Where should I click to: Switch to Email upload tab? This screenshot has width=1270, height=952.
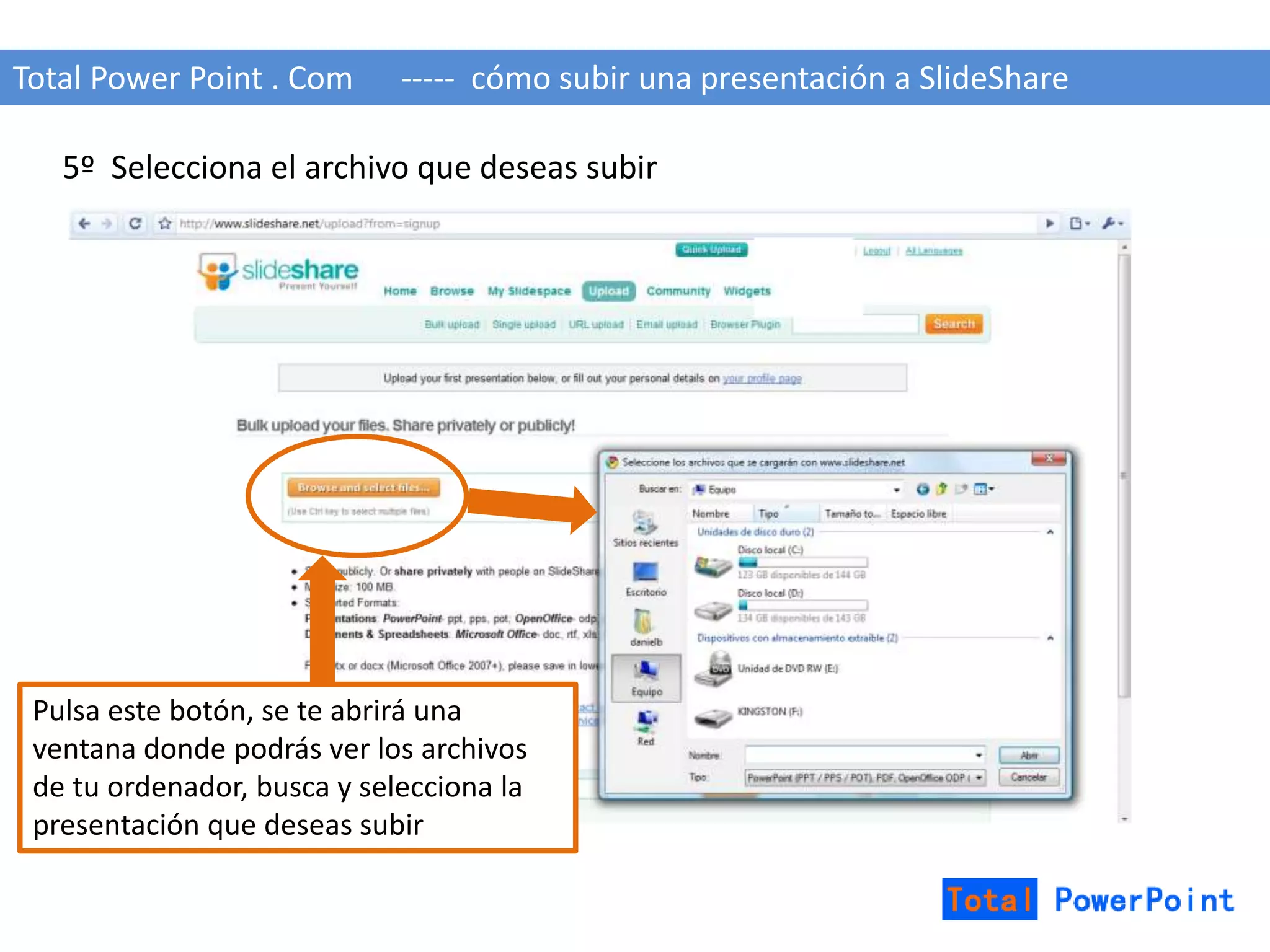pos(667,325)
